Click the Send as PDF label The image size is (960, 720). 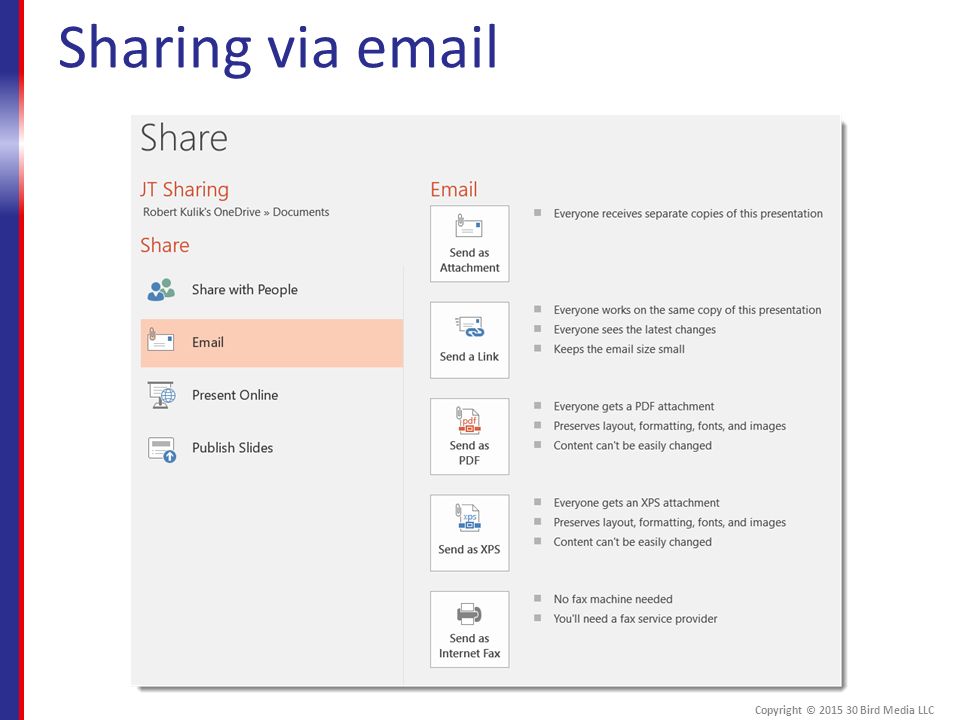[x=470, y=453]
